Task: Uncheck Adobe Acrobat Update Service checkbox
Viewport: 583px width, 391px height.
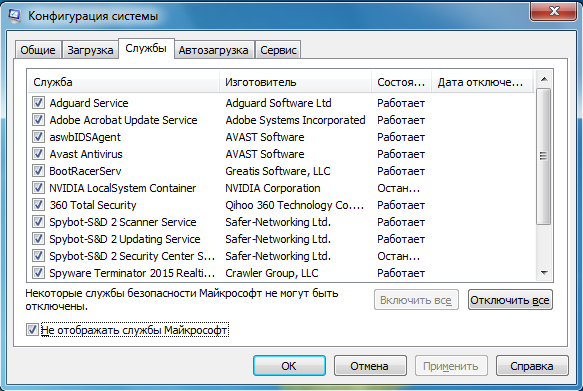Action: point(38,120)
